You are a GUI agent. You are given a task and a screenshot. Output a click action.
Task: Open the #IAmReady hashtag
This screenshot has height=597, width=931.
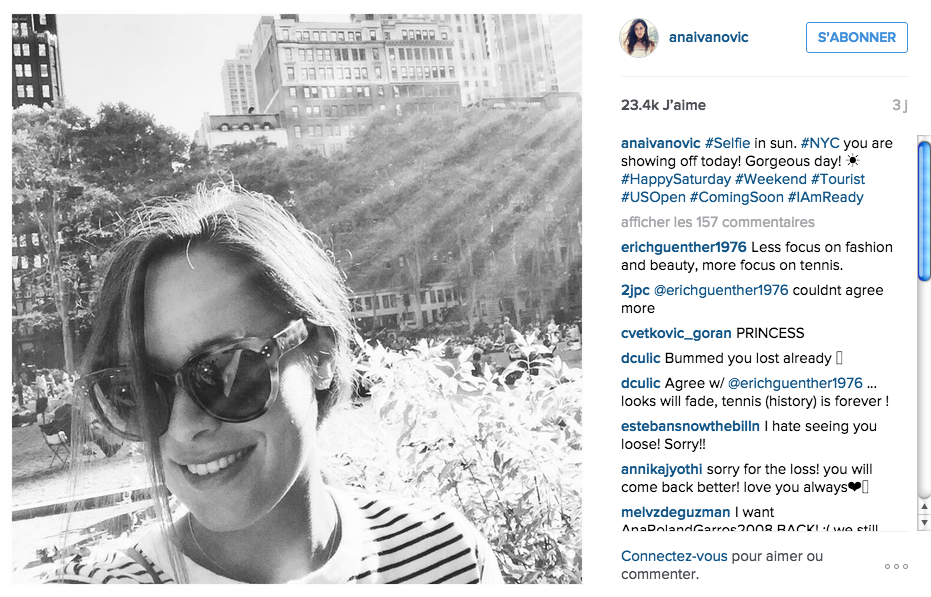pos(825,197)
